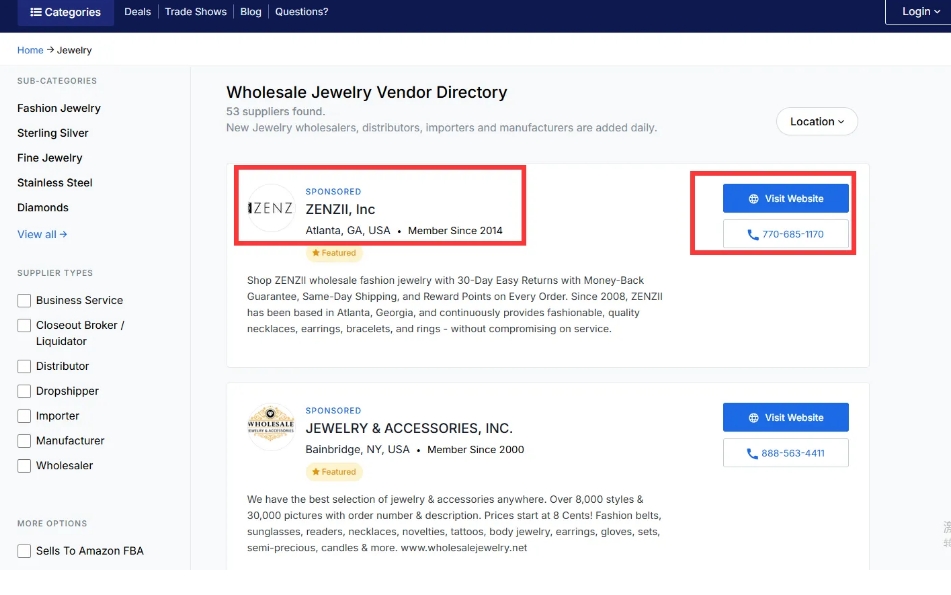This screenshot has height=595, width=951.
Task: Click globe icon on ZENZII Visit Website
Action: [x=753, y=199]
